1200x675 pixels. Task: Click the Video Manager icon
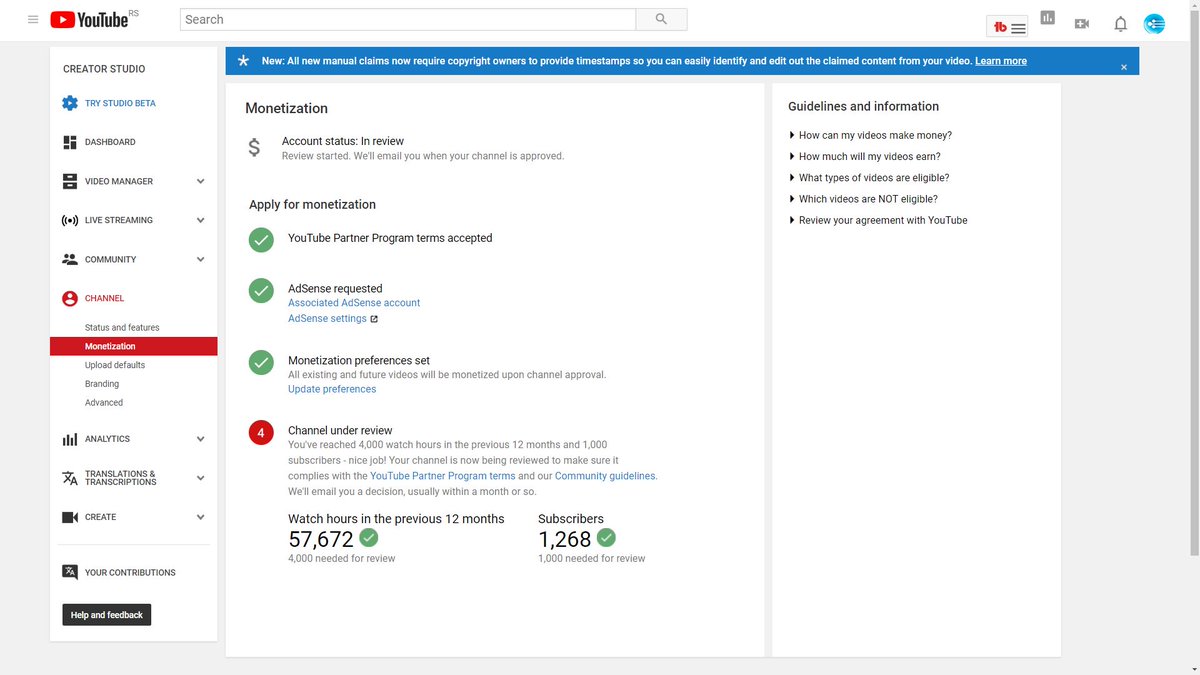(70, 181)
